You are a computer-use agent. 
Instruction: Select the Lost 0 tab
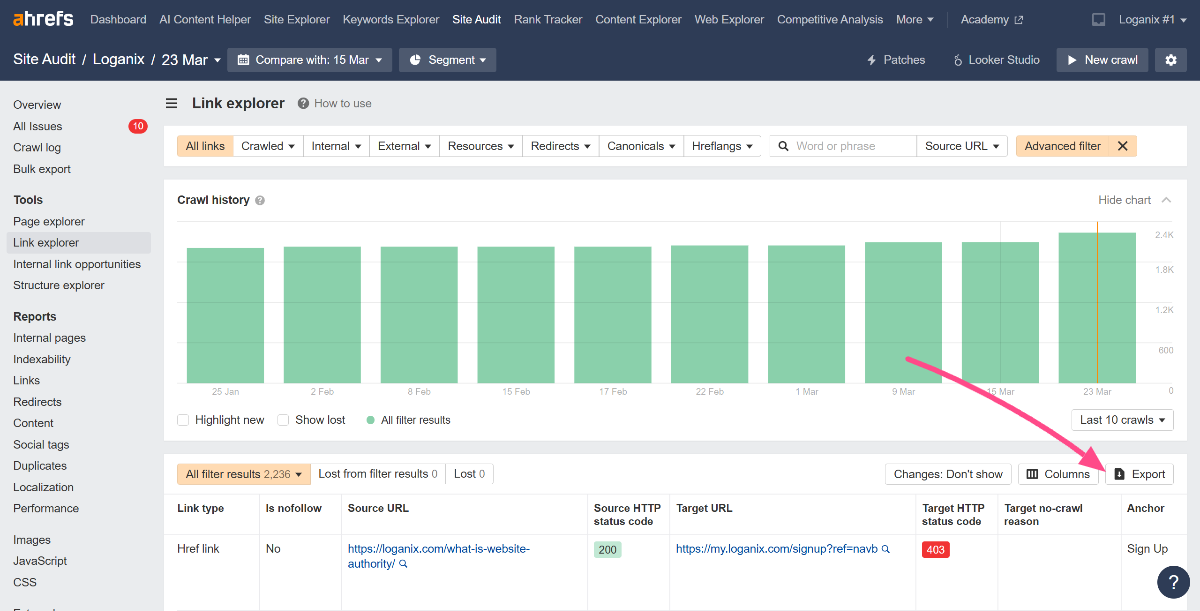tap(470, 474)
